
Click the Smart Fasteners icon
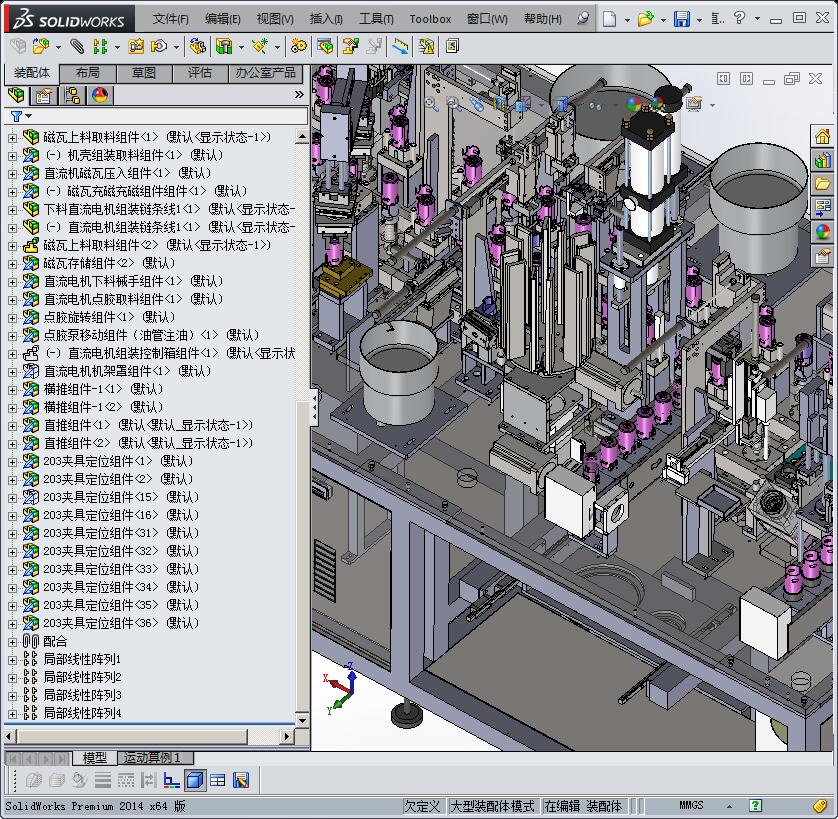pos(136,47)
